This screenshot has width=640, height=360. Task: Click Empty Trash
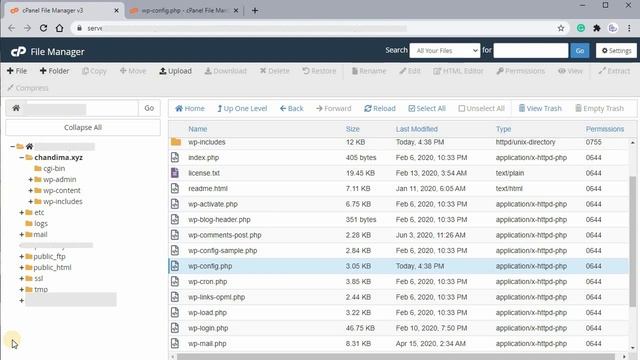599,108
